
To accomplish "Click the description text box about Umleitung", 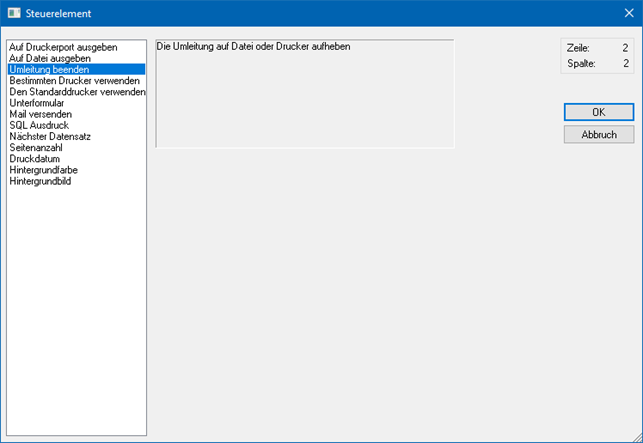I will (304, 93).
